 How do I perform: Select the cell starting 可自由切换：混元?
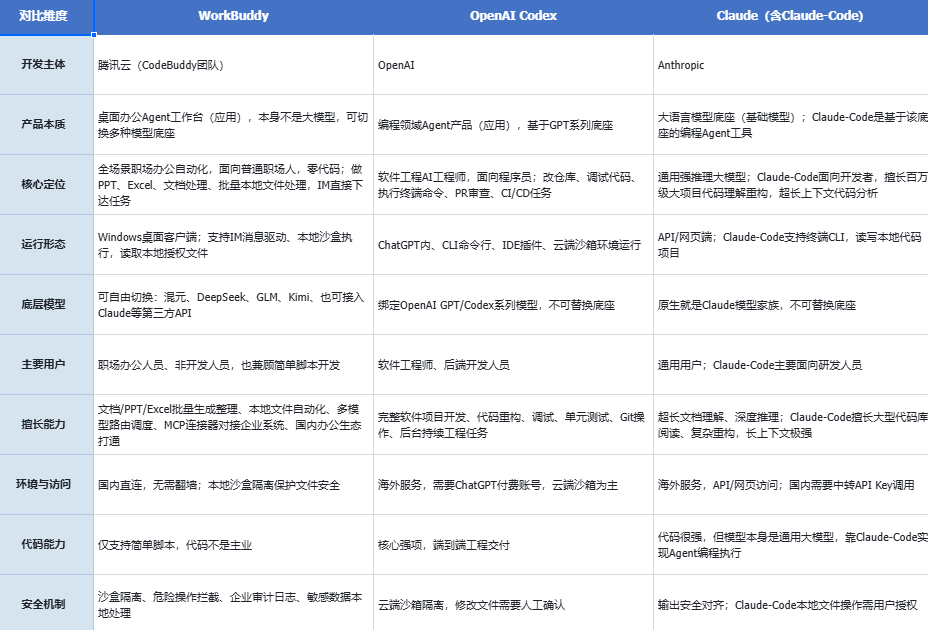click(233, 304)
